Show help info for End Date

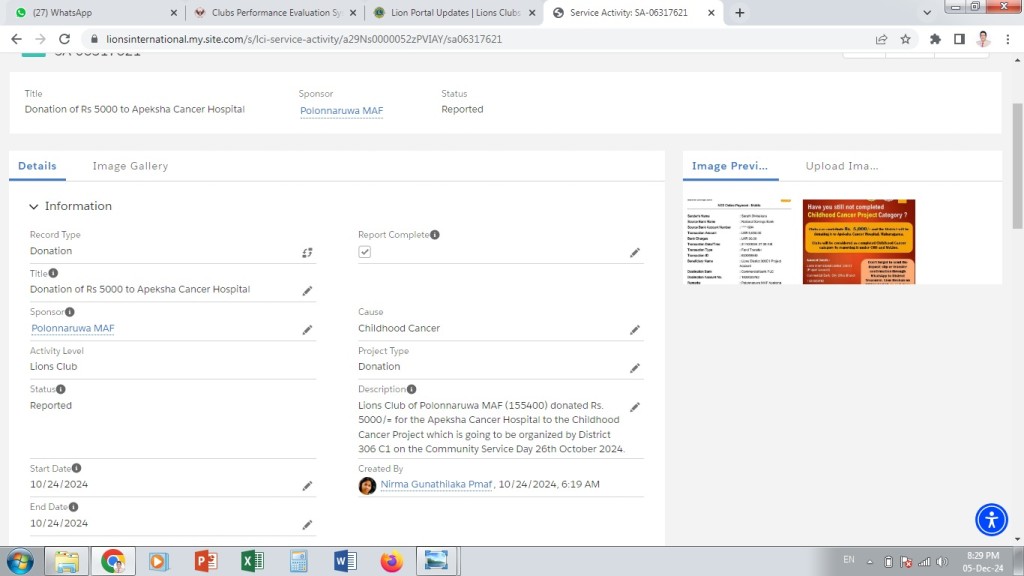click(73, 506)
